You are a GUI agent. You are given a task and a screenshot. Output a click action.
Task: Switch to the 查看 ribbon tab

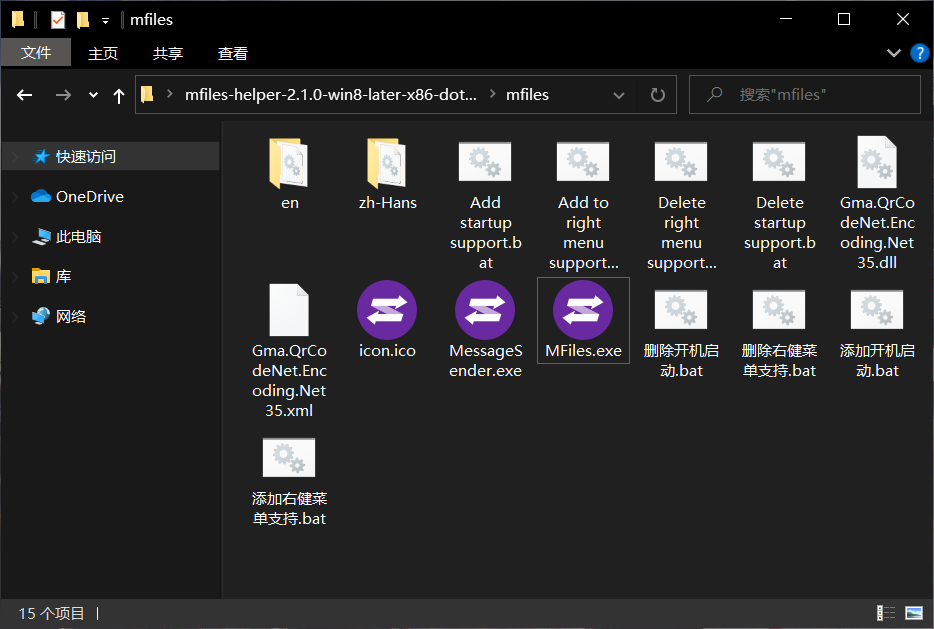click(232, 53)
